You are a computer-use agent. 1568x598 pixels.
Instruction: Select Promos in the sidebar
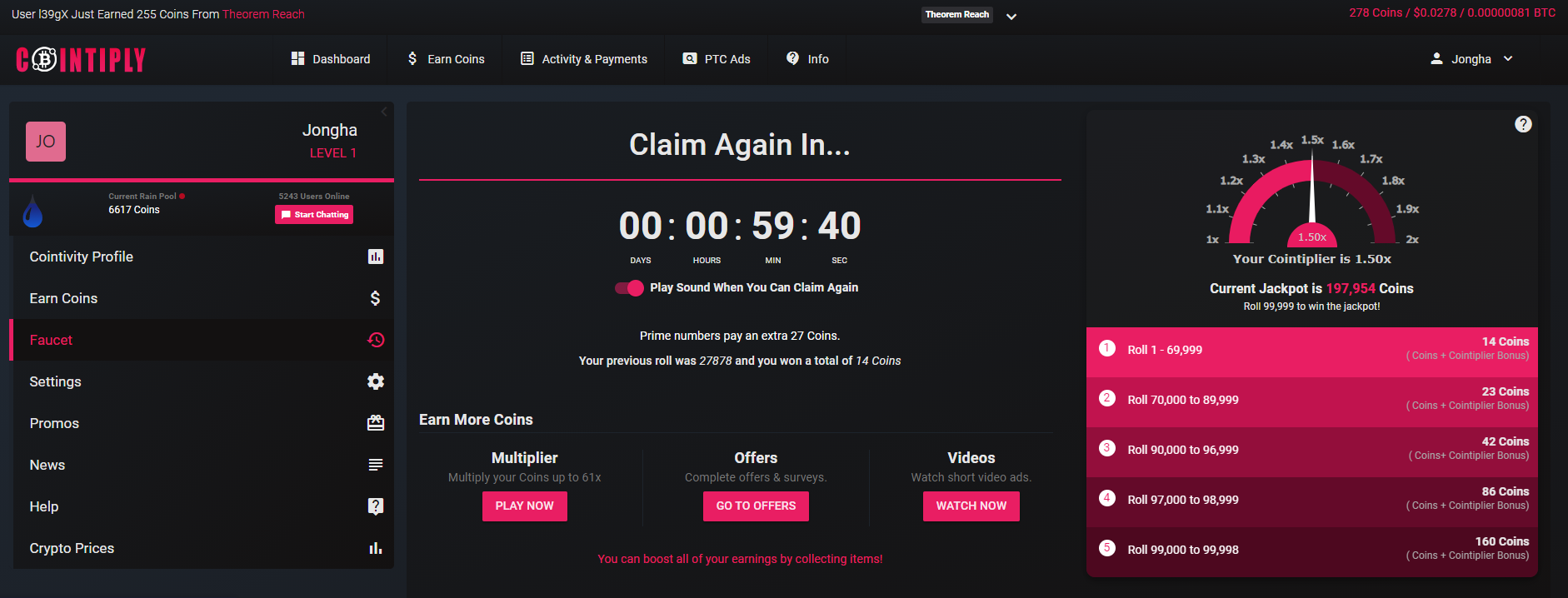[x=202, y=423]
